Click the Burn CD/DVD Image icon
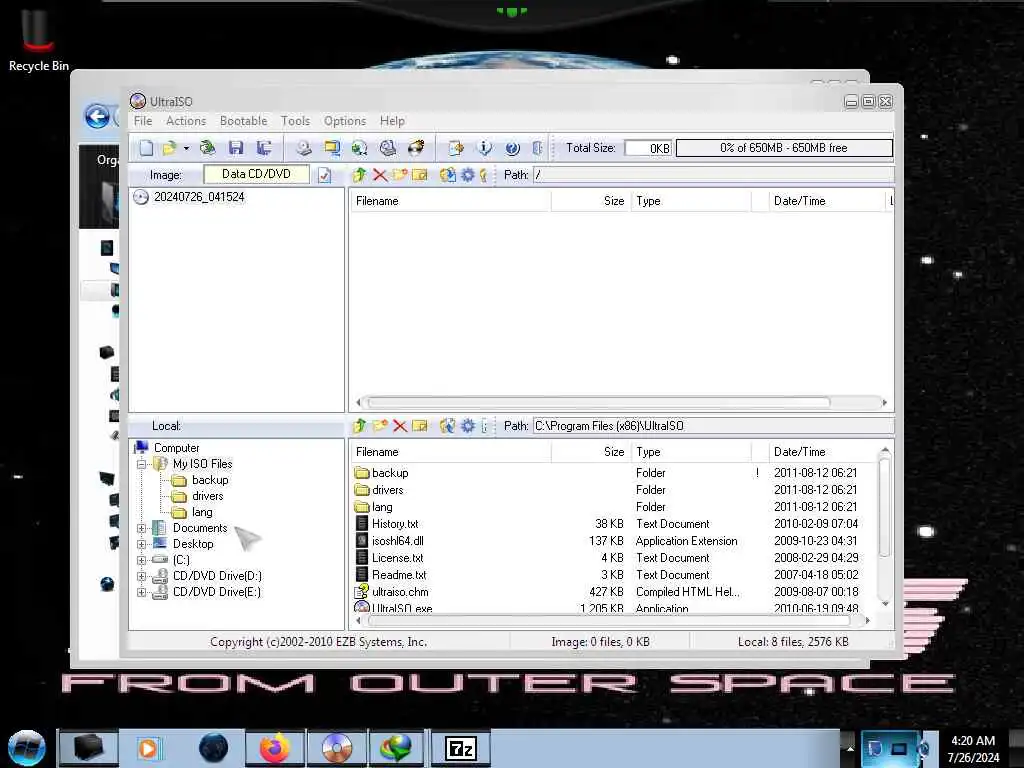 [416, 148]
